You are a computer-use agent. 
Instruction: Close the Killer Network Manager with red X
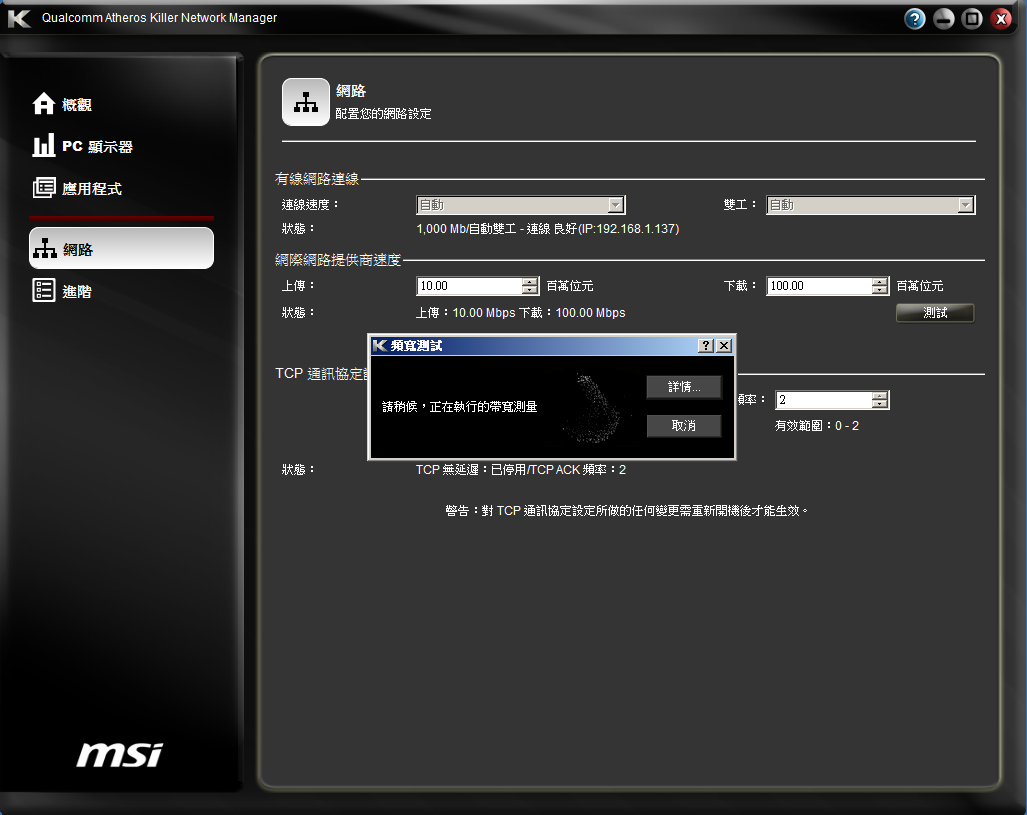tap(1001, 18)
